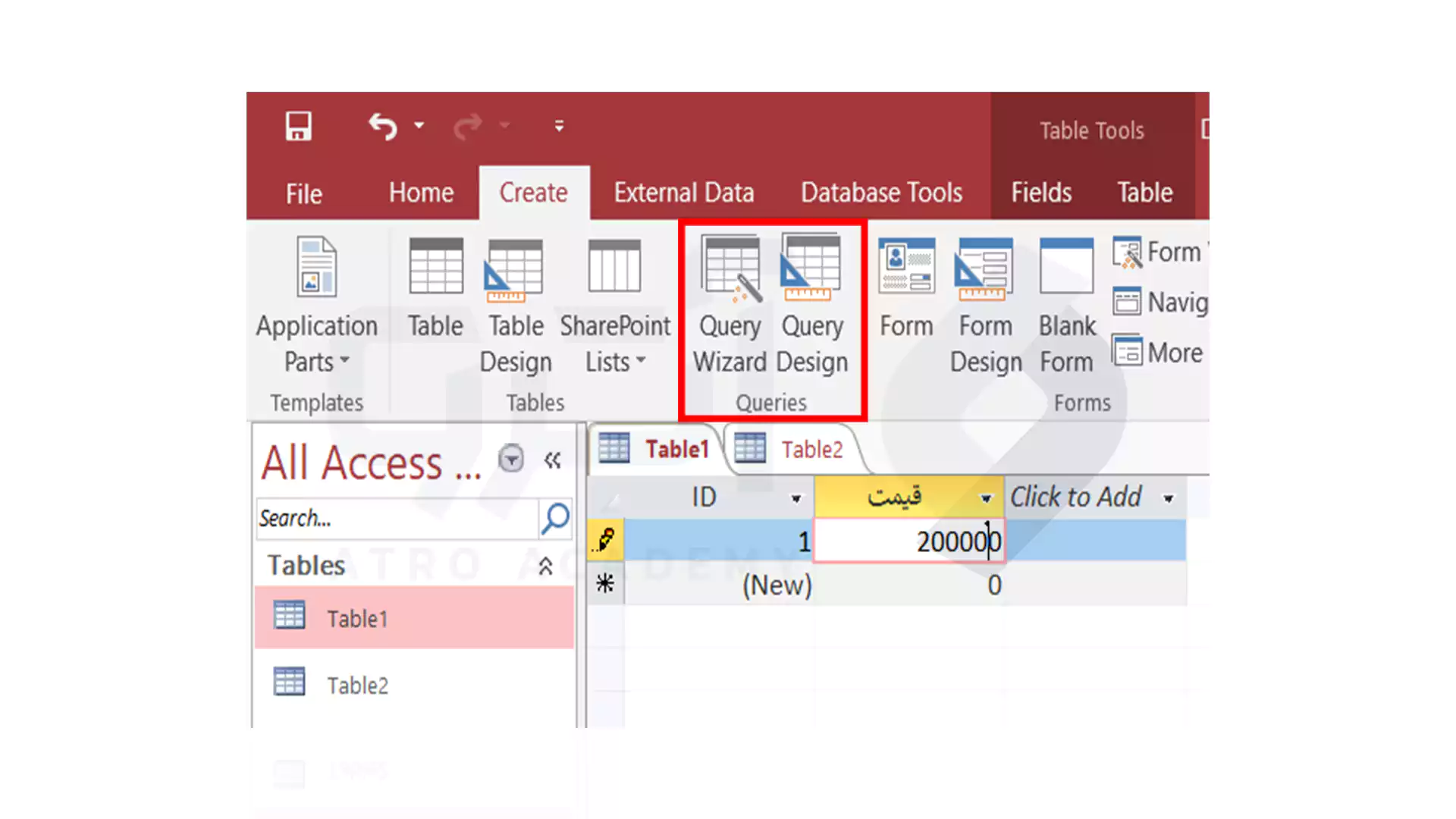Click the Undo arrow icon
The image size is (1456, 819).
[x=383, y=126]
